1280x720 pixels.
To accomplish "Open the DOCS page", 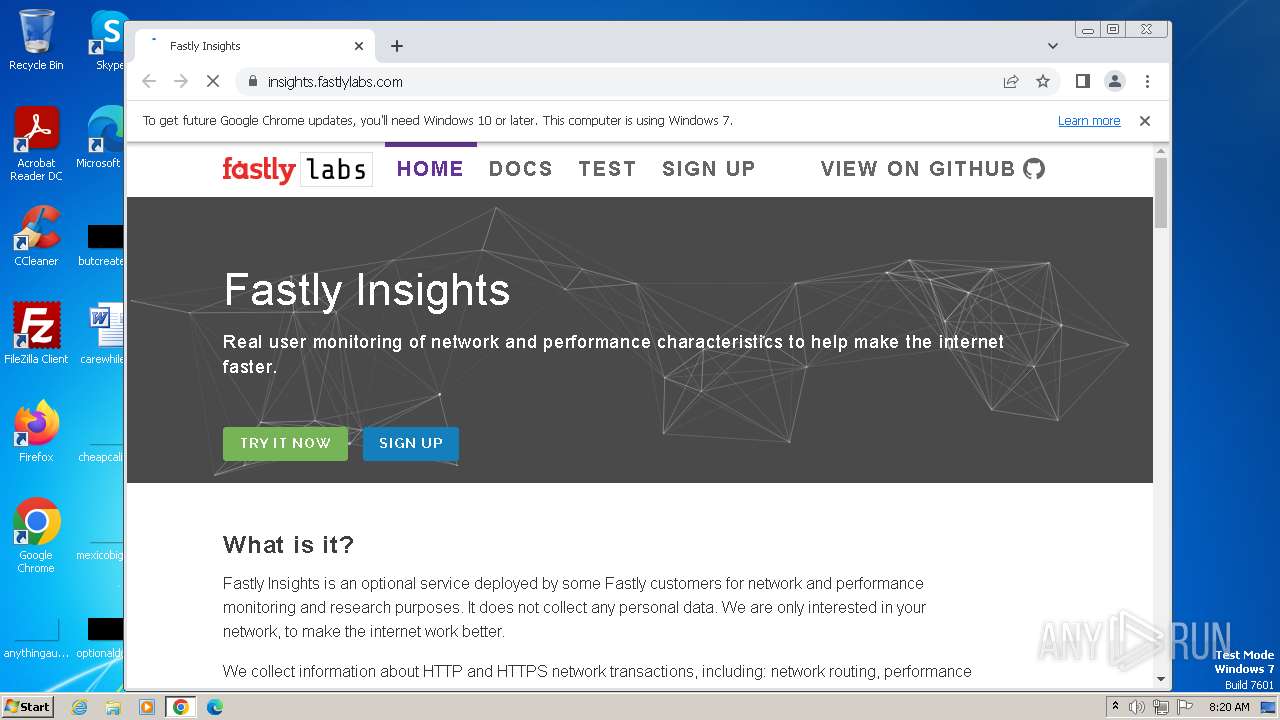I will pos(521,169).
